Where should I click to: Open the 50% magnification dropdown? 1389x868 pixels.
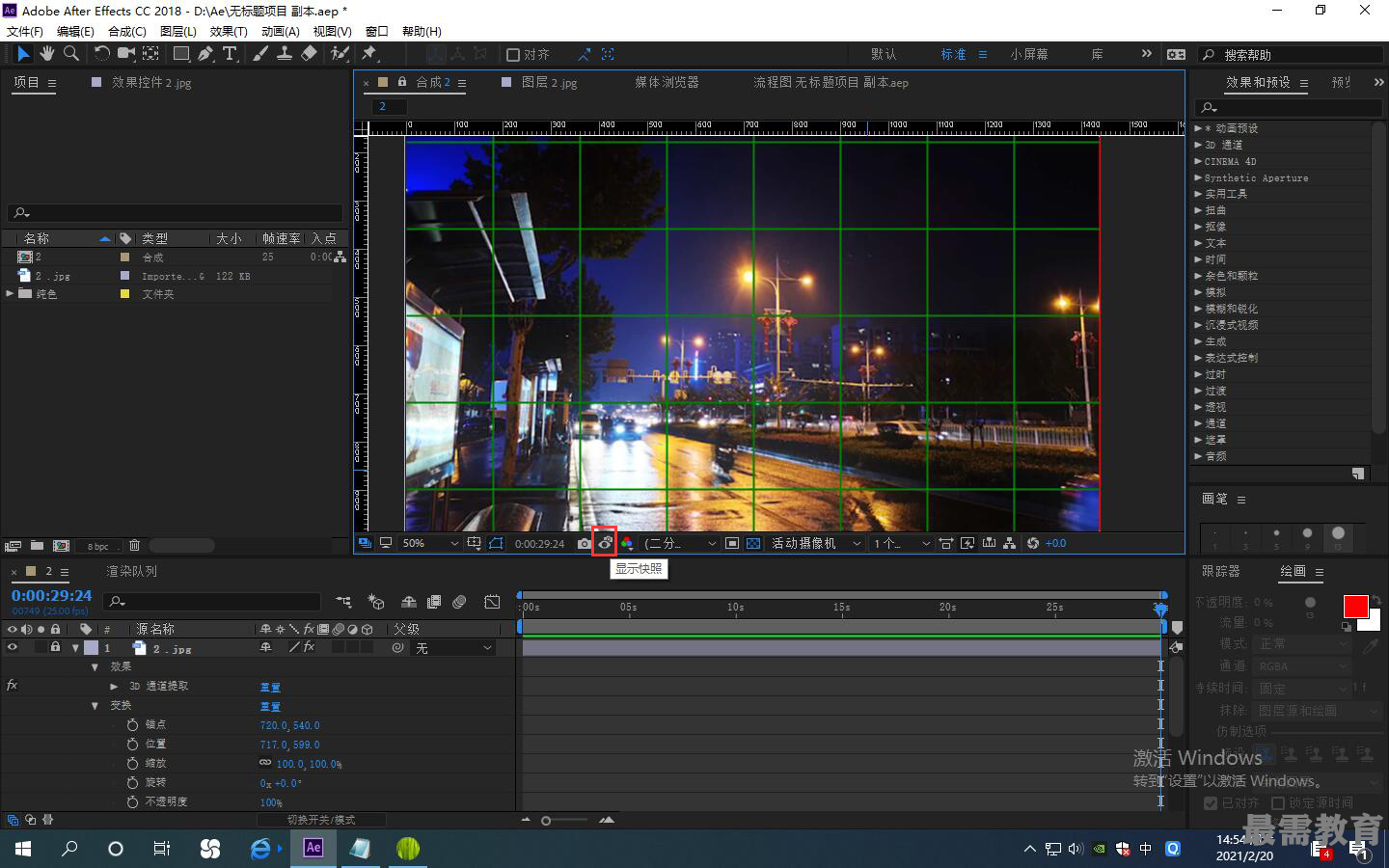tap(429, 543)
